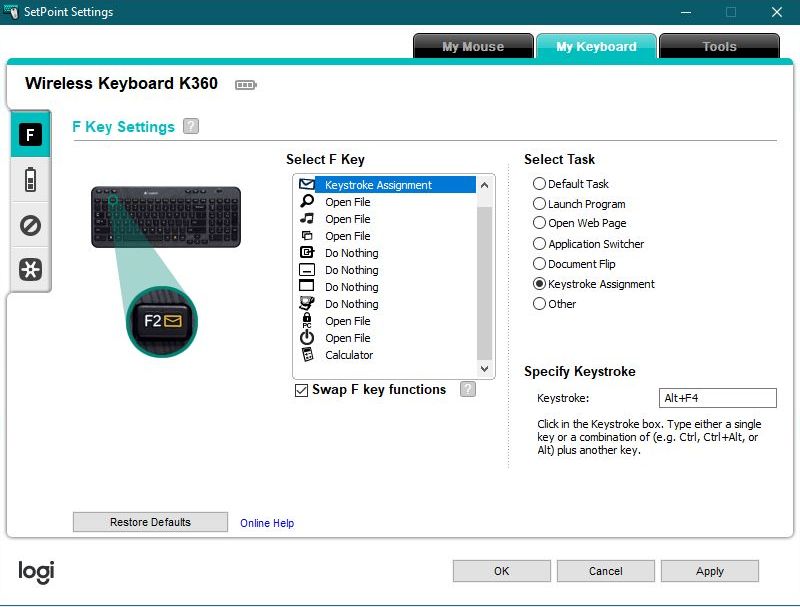Select the Keystroke Assignment list row

(387, 185)
